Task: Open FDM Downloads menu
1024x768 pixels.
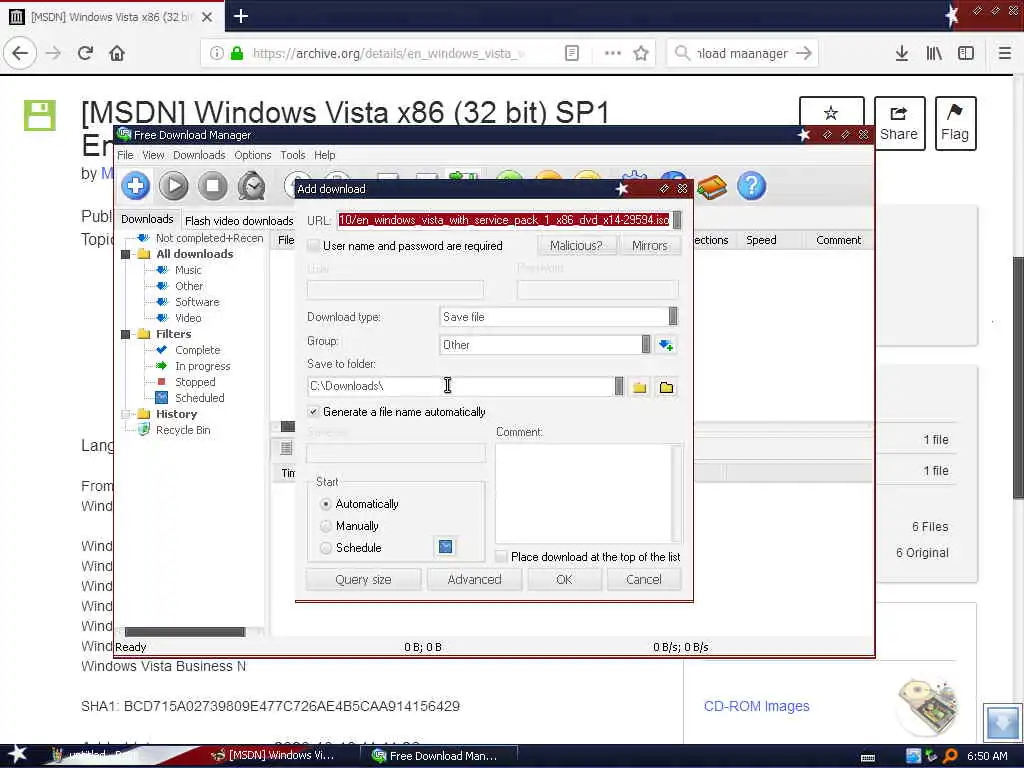Action: pos(199,155)
